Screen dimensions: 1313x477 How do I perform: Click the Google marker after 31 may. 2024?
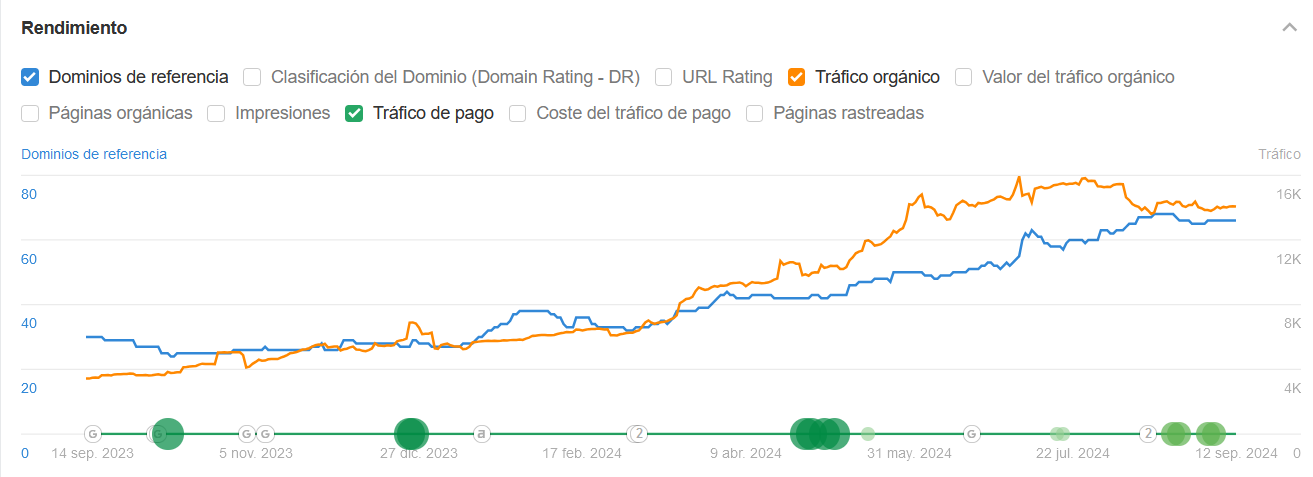[x=971, y=434]
